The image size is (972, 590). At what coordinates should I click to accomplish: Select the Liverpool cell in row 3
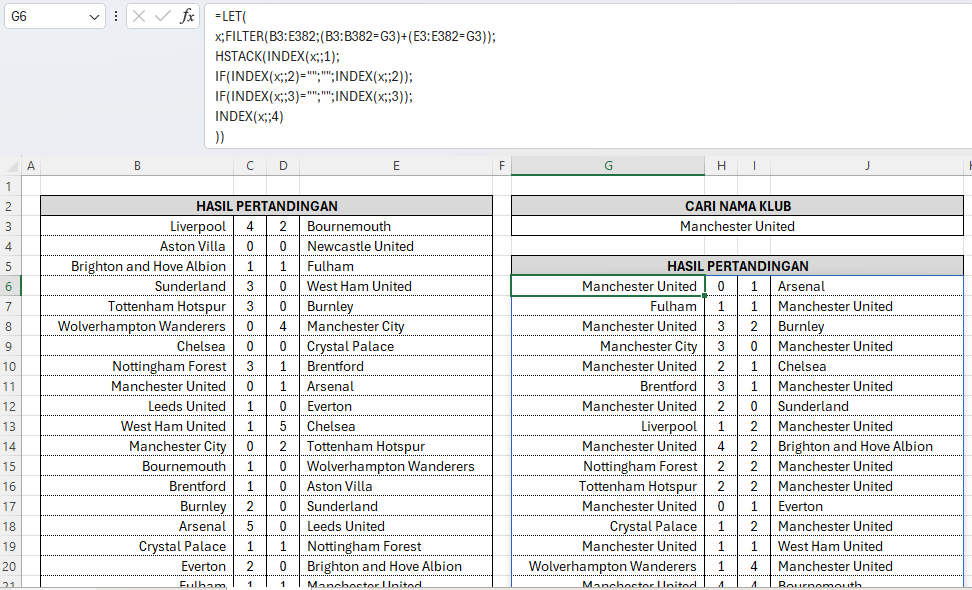coord(137,226)
